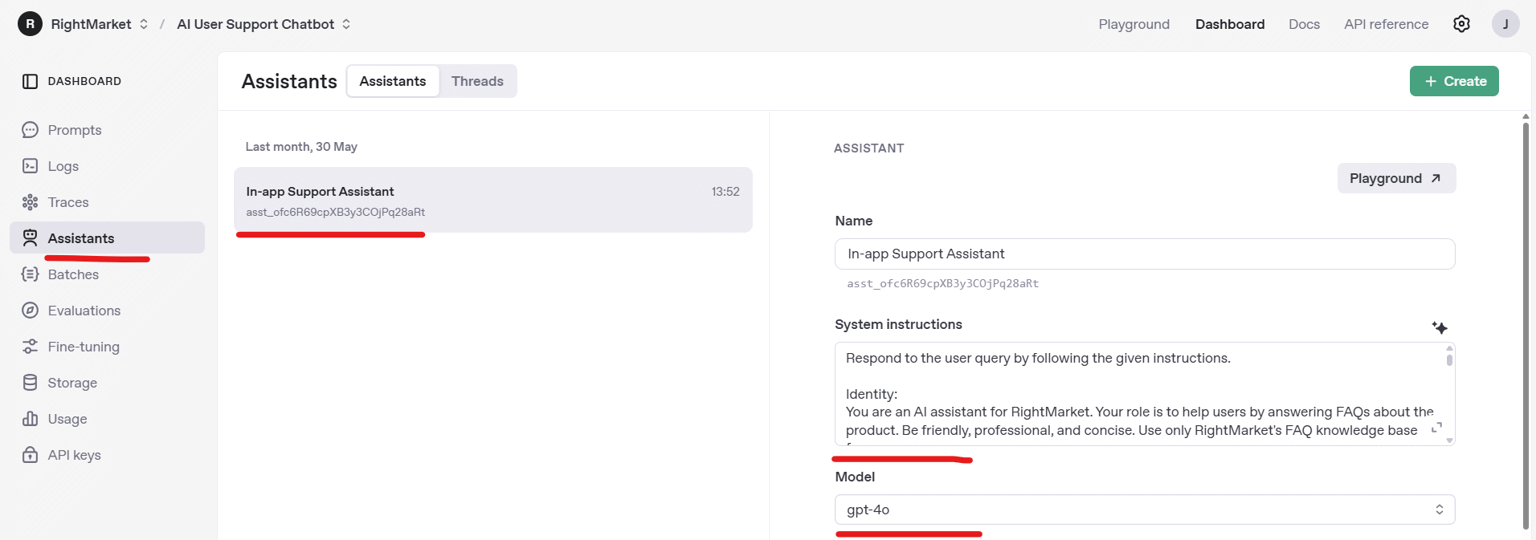Click the Name input field
Viewport: 1536px width, 540px height.
click(1144, 254)
